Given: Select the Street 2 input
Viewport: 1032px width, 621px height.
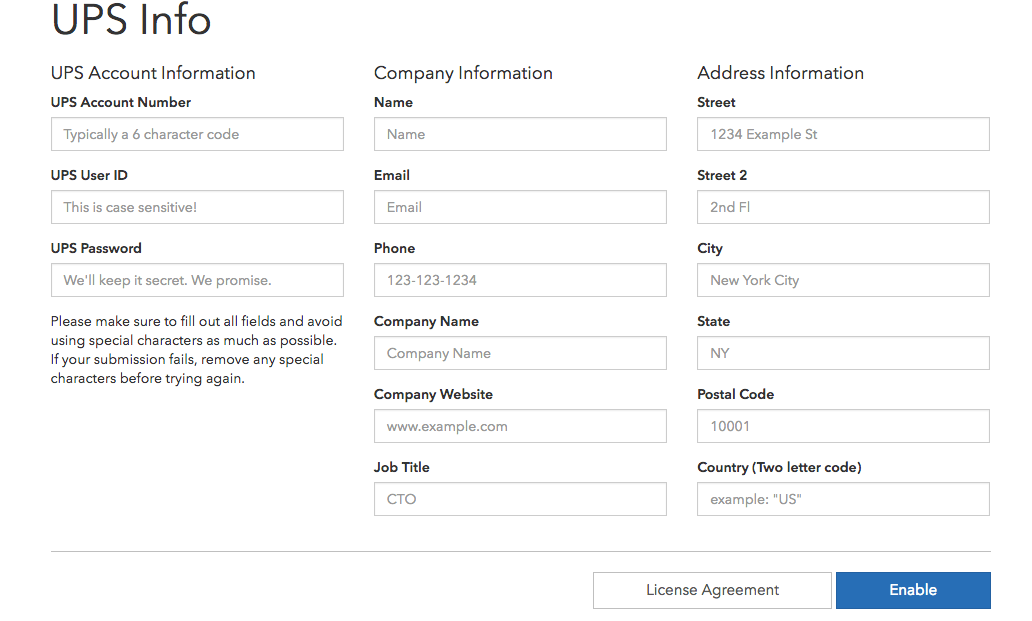Looking at the screenshot, I should click(x=843, y=207).
